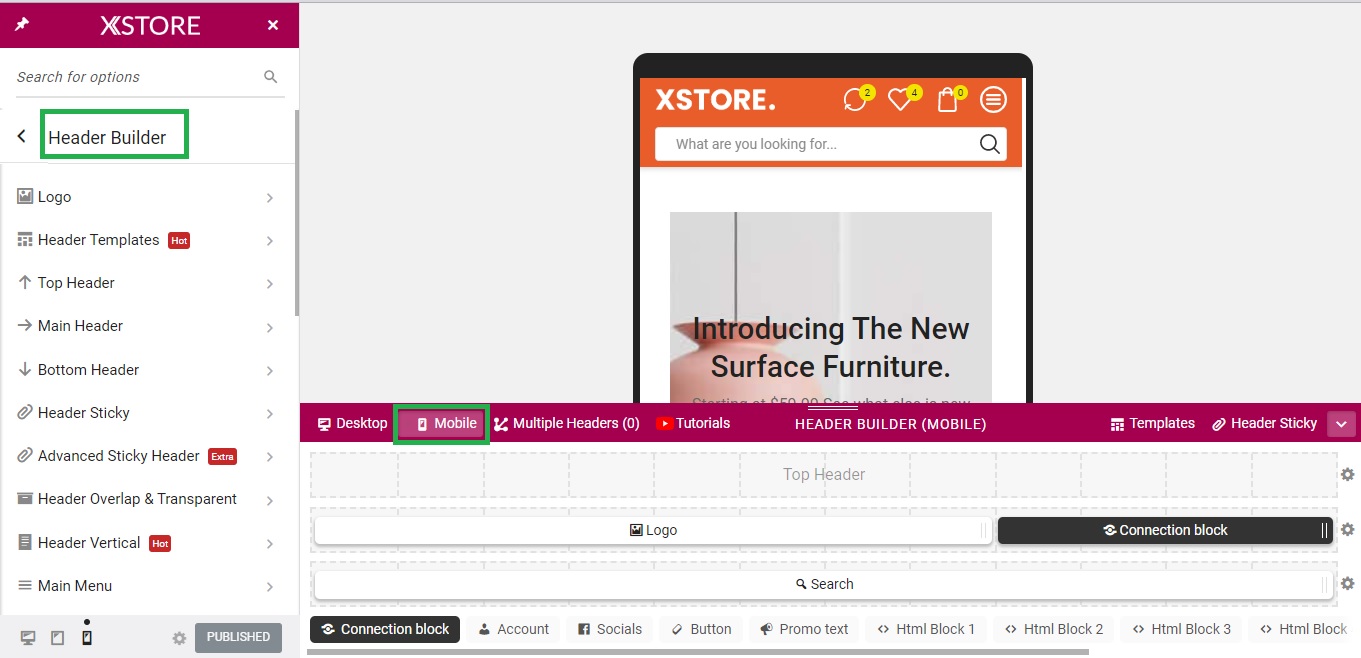
Task: Open Header Sticky in builder toolbar
Action: tap(1264, 423)
